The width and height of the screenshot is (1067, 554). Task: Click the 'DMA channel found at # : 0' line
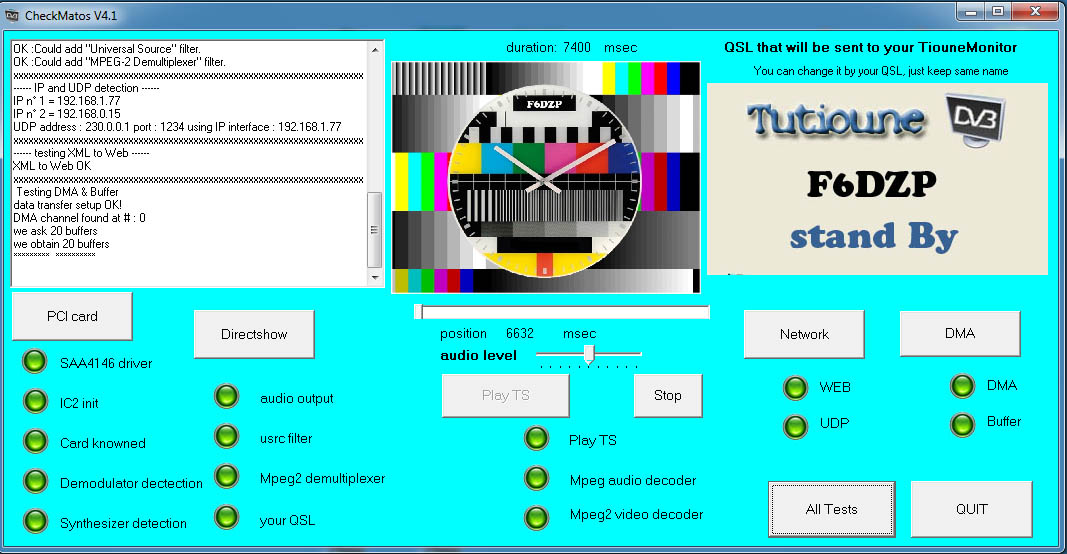[79, 218]
